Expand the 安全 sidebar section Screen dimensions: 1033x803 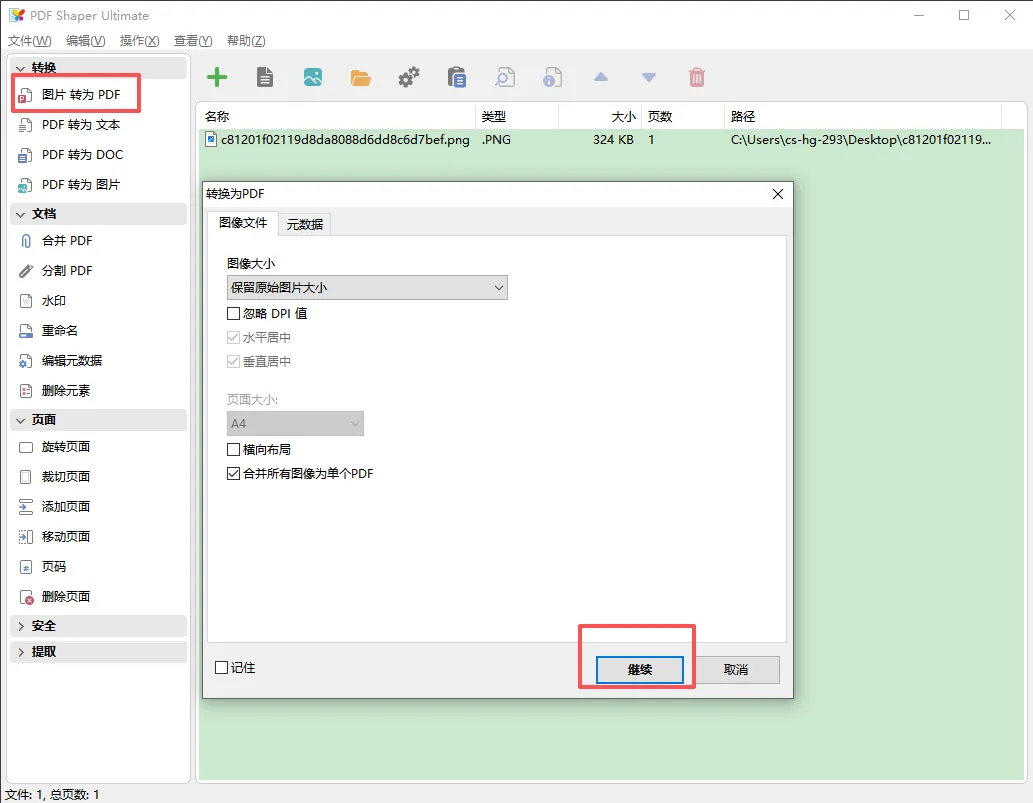point(20,626)
